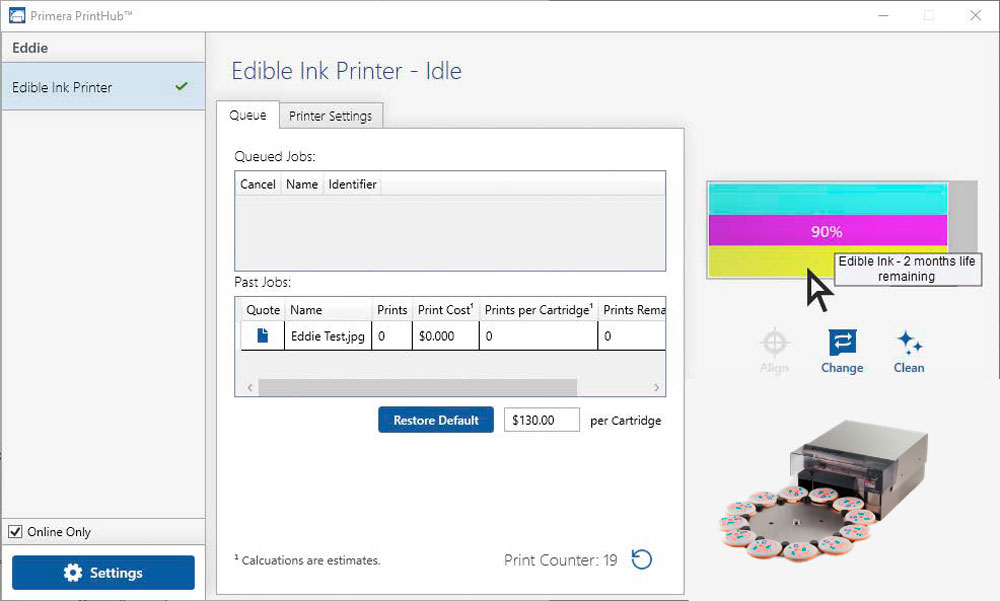1000x601 pixels.
Task: Click the Restore Default button
Action: tap(436, 420)
